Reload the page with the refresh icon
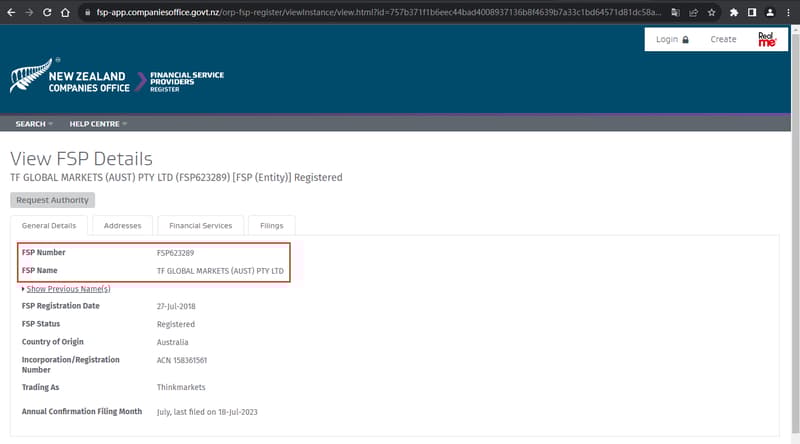The image size is (800, 444). (x=47, y=13)
